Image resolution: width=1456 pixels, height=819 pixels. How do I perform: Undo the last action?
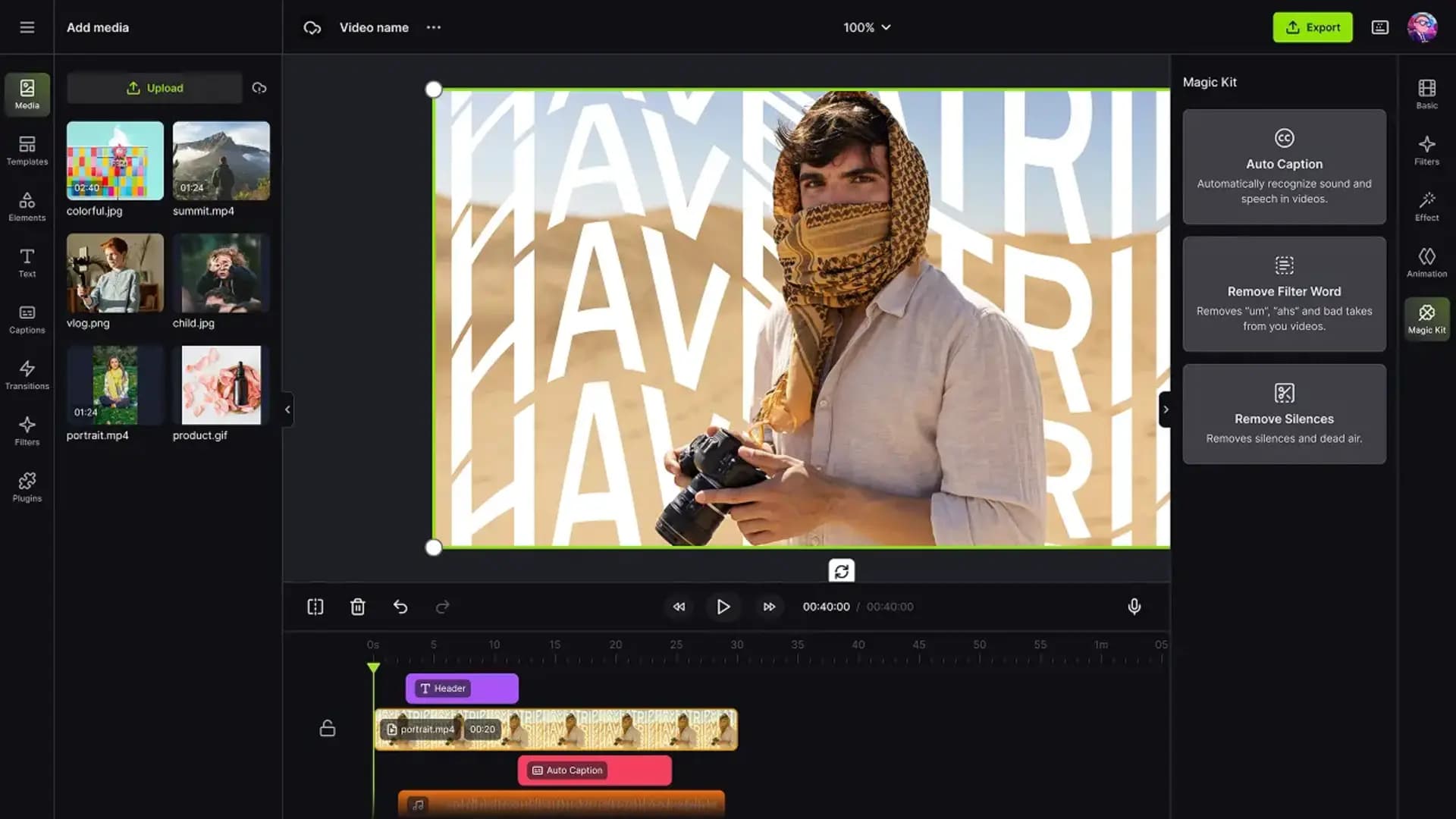pos(400,607)
